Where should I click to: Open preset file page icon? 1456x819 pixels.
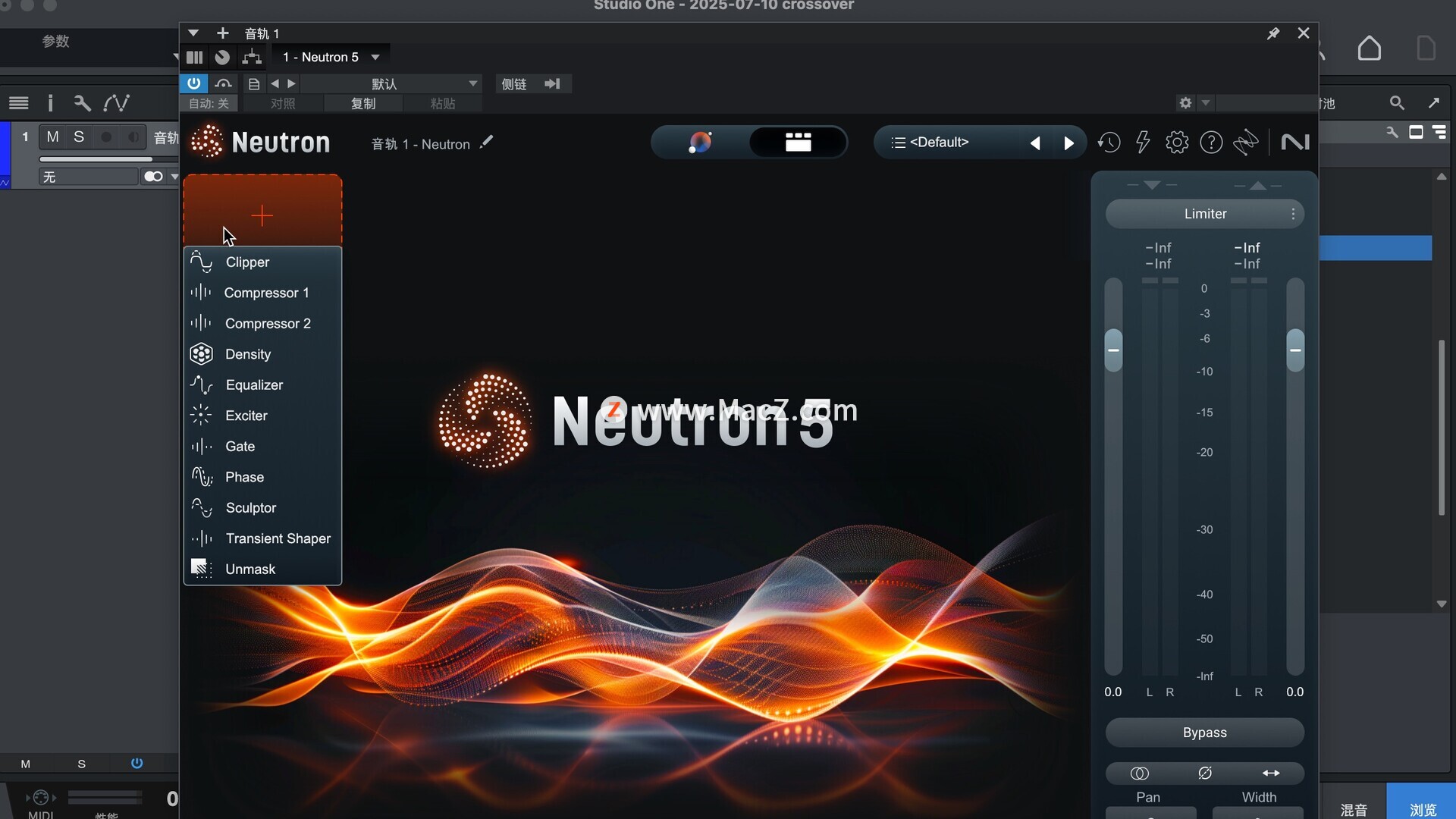point(254,84)
